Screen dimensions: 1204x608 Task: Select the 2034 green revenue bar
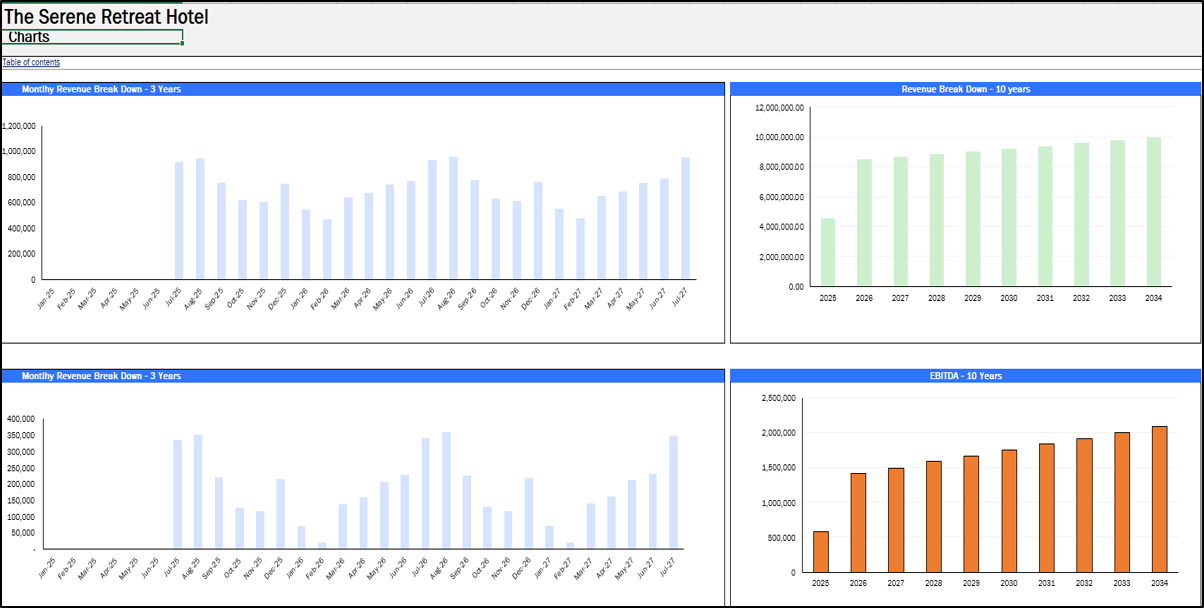1154,212
